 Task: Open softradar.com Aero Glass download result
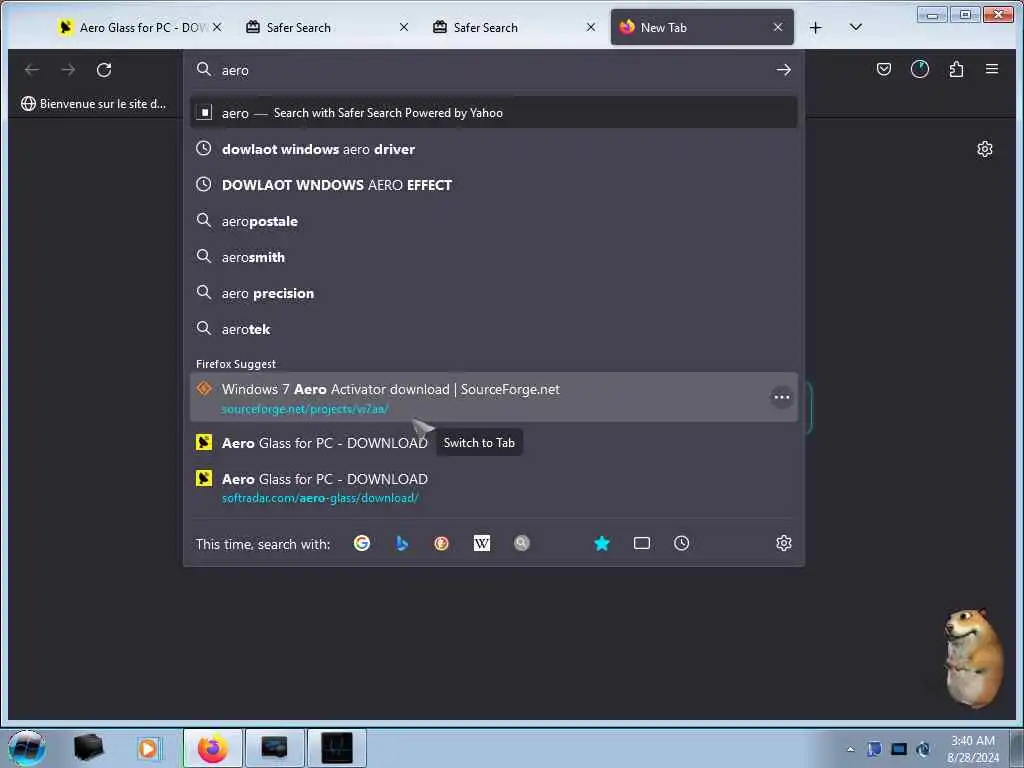(x=494, y=488)
